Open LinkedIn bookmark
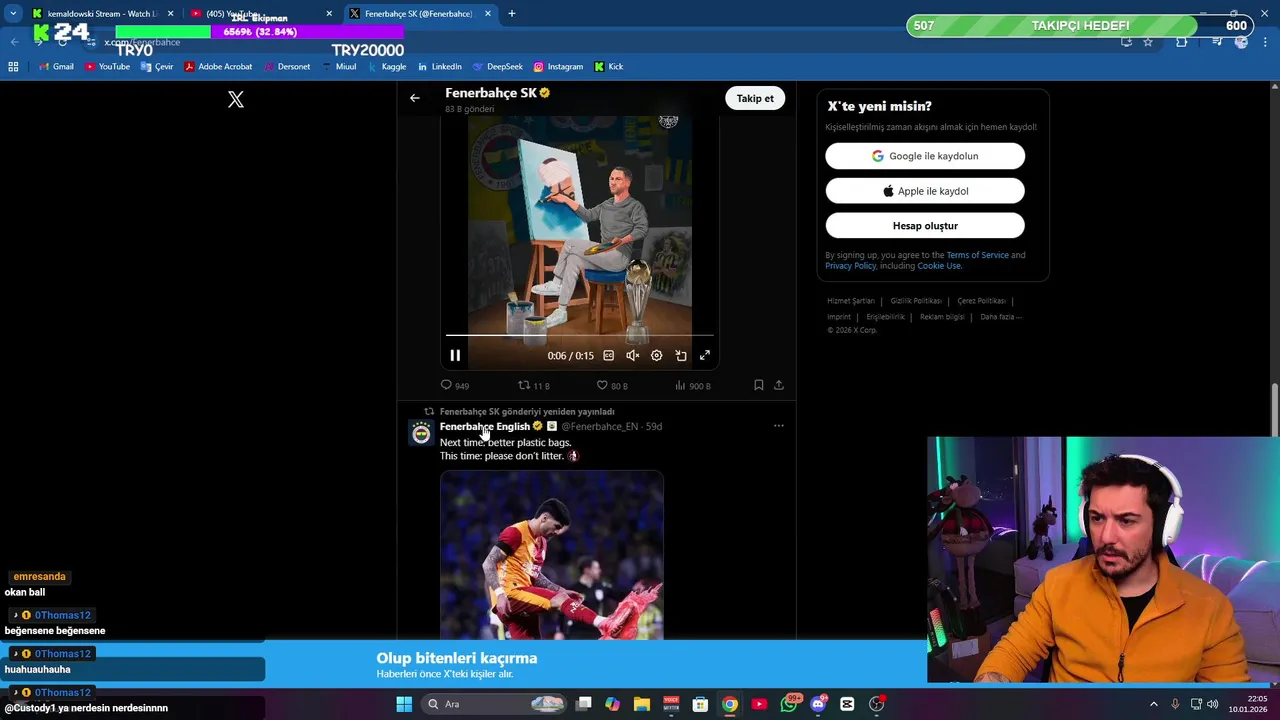 tap(439, 67)
